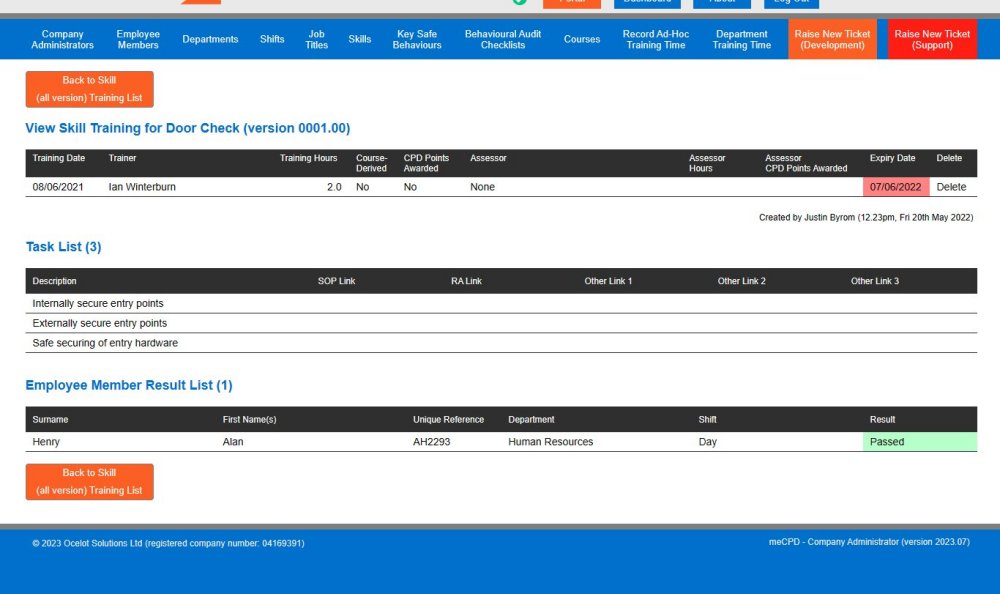The image size is (1000, 594).
Task: Open Key Safe Behaviours
Action: click(417, 39)
